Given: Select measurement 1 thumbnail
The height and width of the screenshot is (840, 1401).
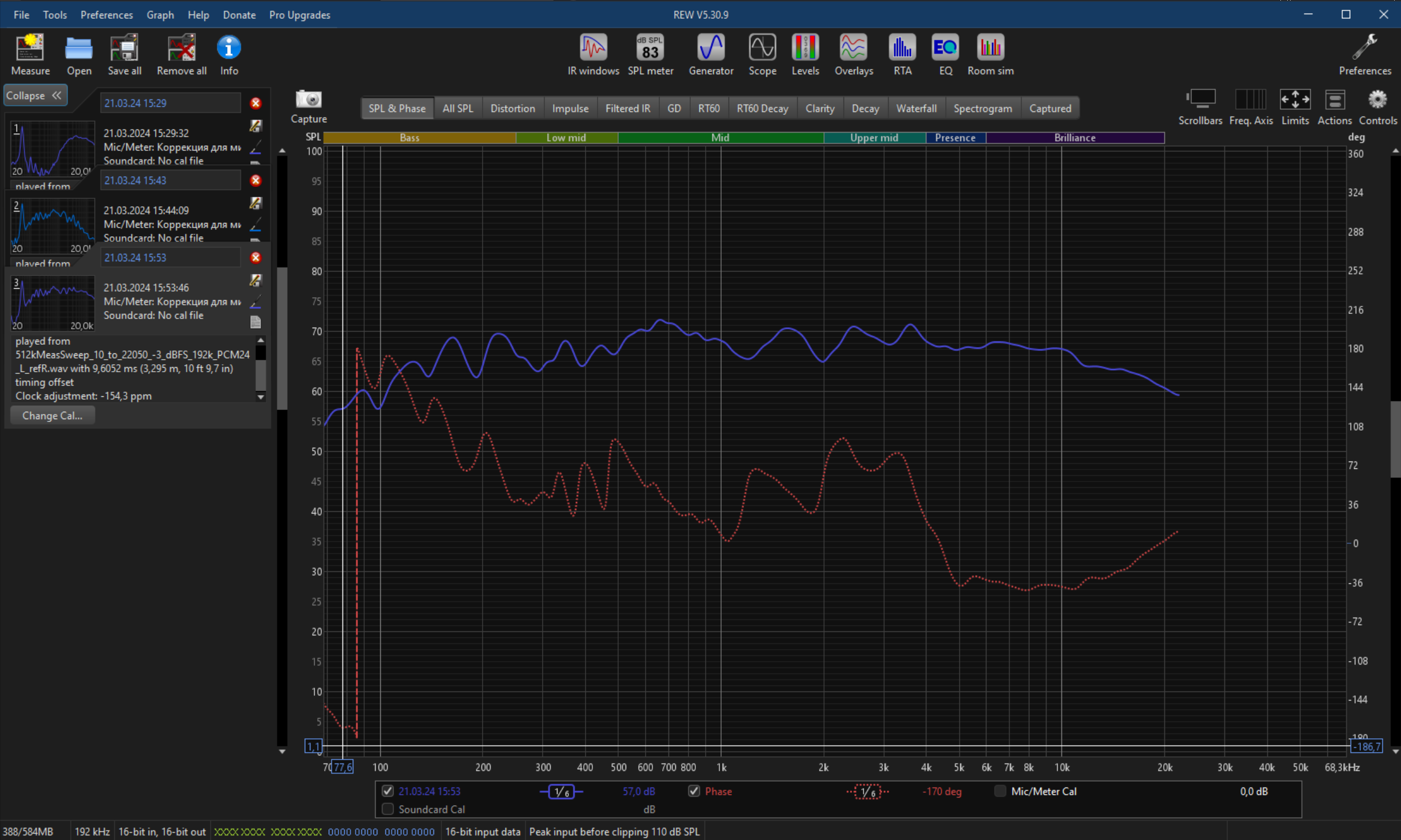Looking at the screenshot, I should (52, 149).
